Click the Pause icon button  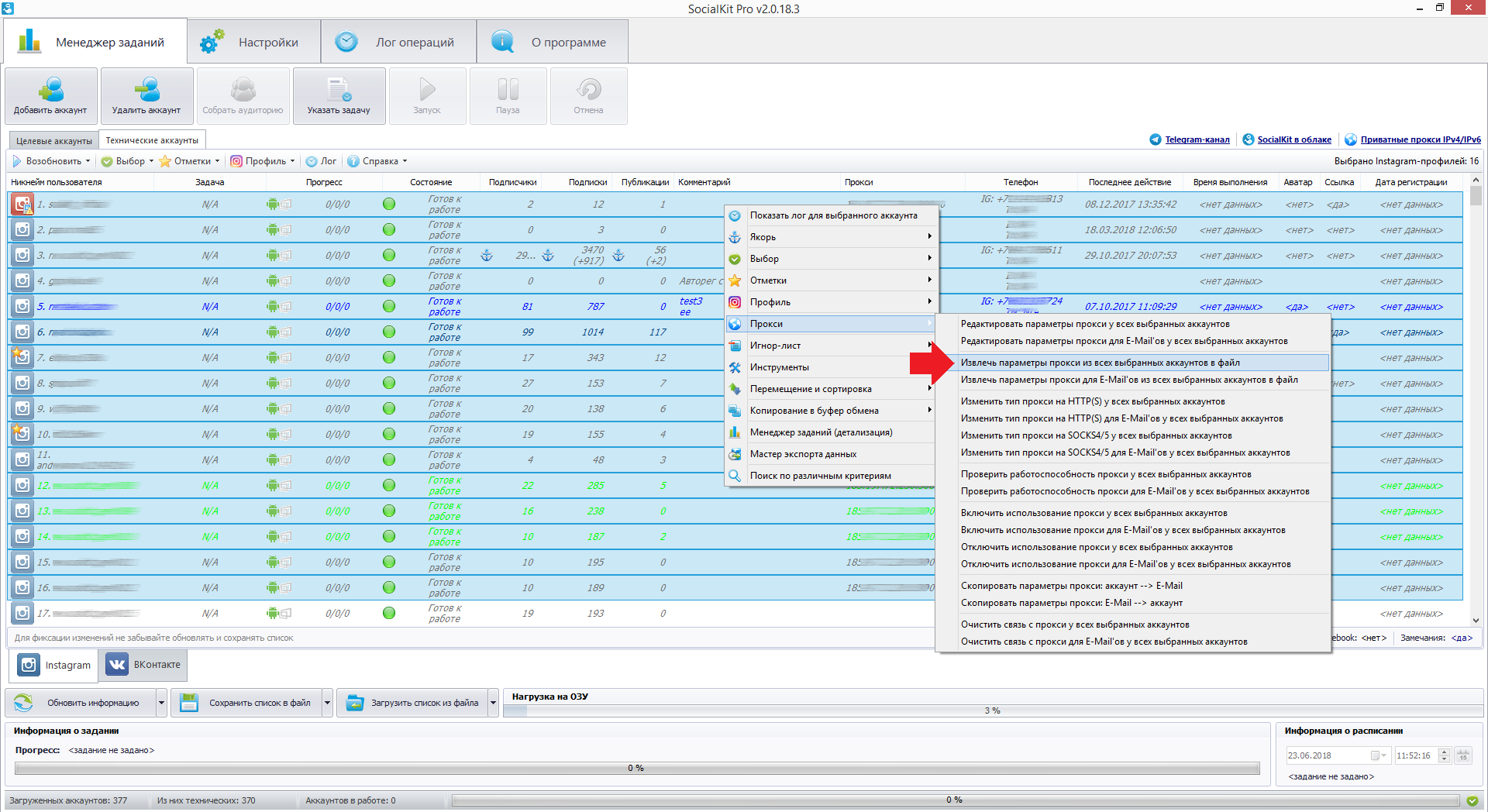click(x=508, y=95)
